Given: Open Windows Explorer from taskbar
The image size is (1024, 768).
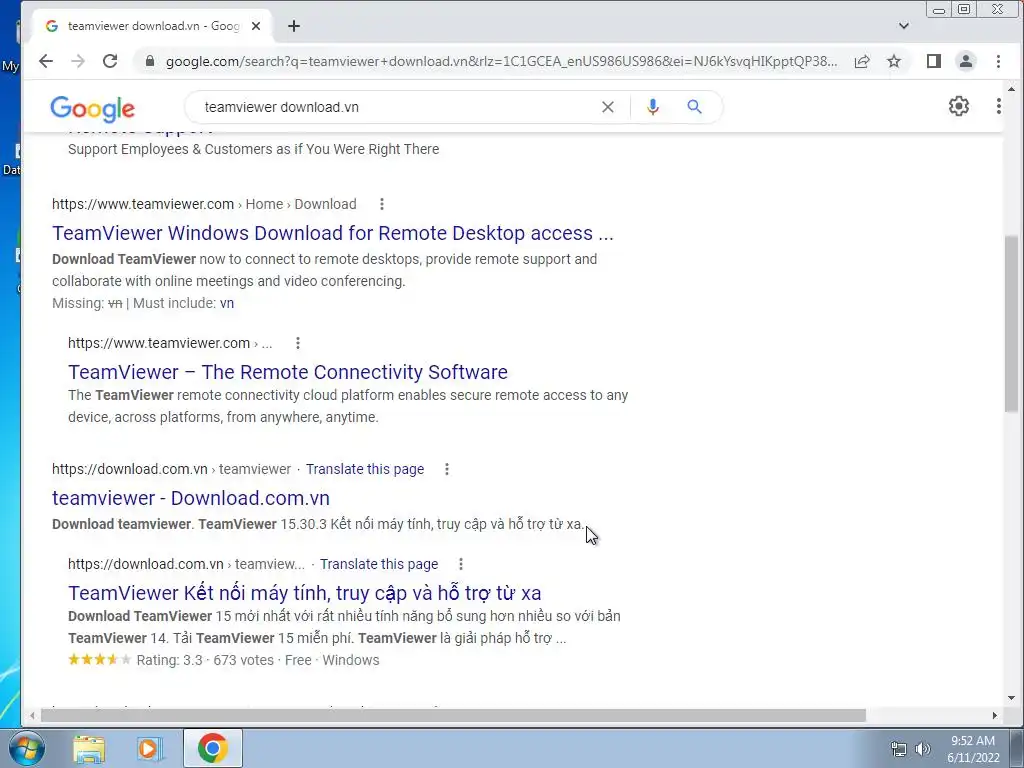Looking at the screenshot, I should (89, 748).
